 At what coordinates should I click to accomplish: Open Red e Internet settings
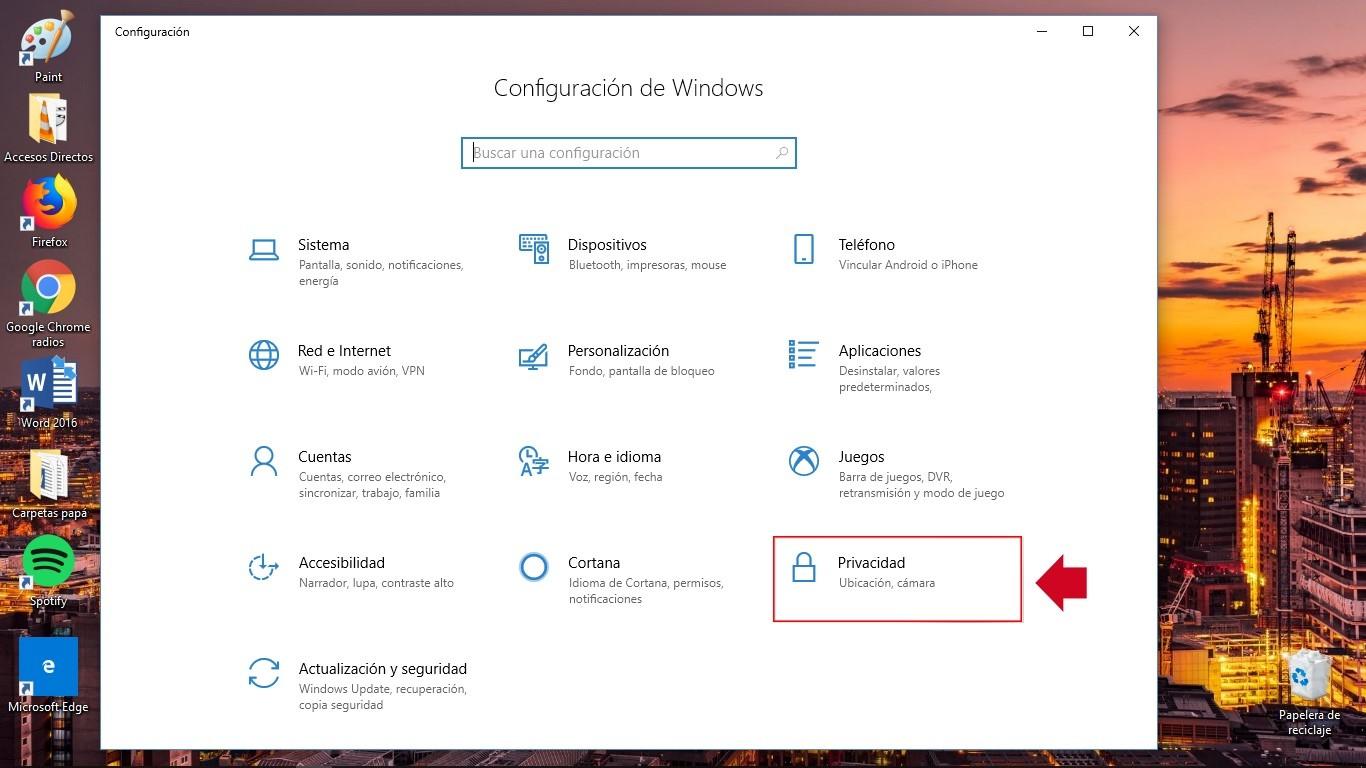(344, 350)
